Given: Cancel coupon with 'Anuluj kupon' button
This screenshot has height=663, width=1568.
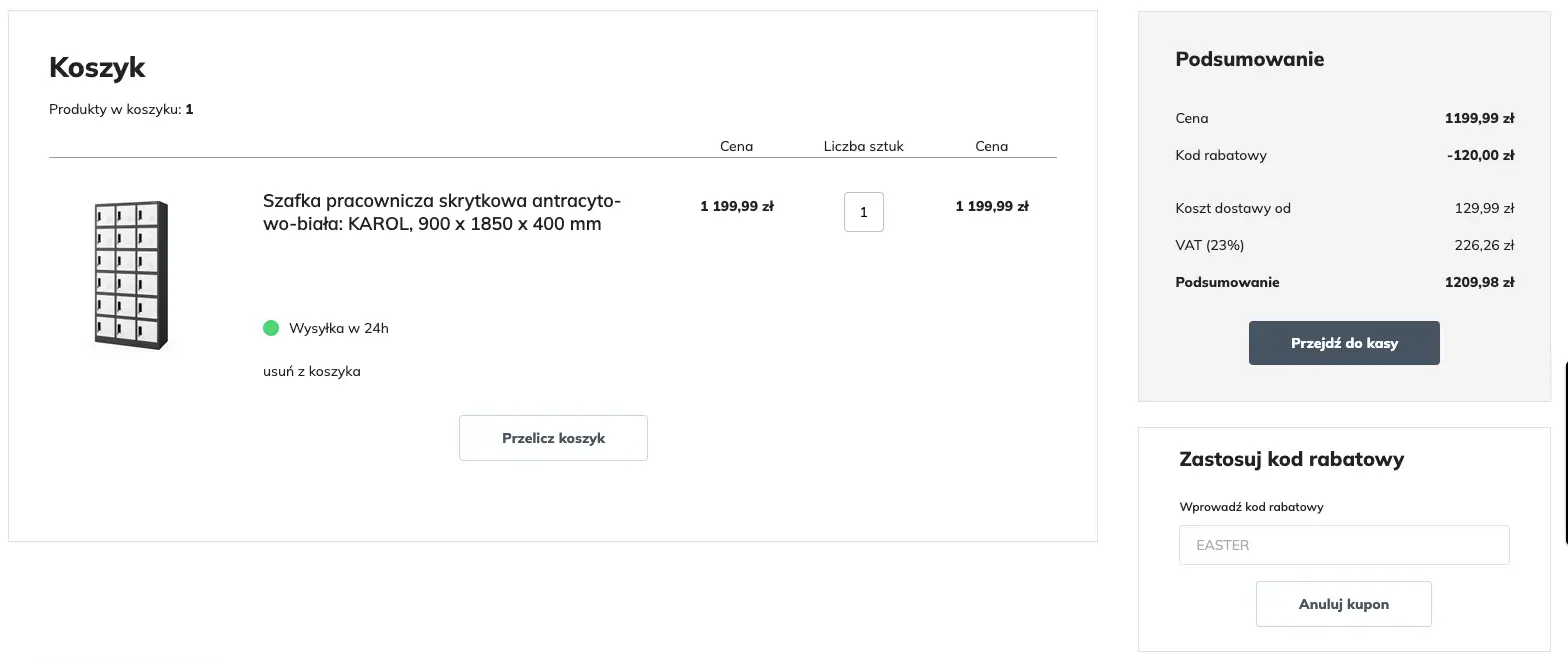Looking at the screenshot, I should pos(1343,604).
